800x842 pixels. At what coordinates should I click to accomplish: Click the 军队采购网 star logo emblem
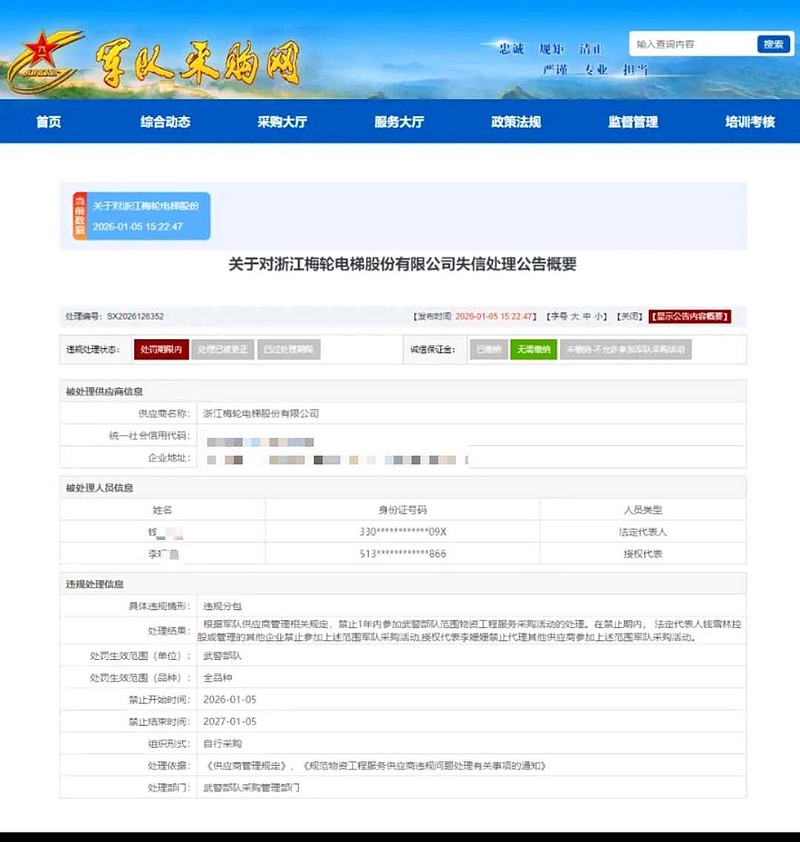click(x=44, y=61)
